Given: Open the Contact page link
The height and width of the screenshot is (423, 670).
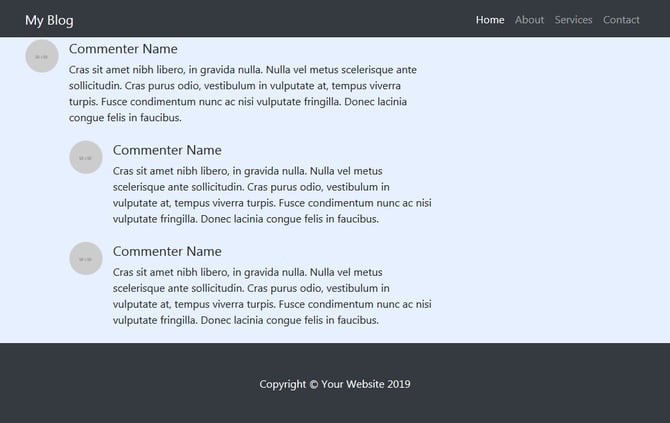Looking at the screenshot, I should [621, 20].
